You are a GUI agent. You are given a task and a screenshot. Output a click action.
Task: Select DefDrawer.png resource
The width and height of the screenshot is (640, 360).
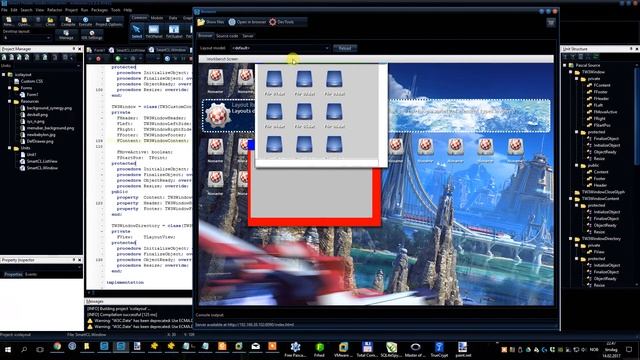[40, 141]
